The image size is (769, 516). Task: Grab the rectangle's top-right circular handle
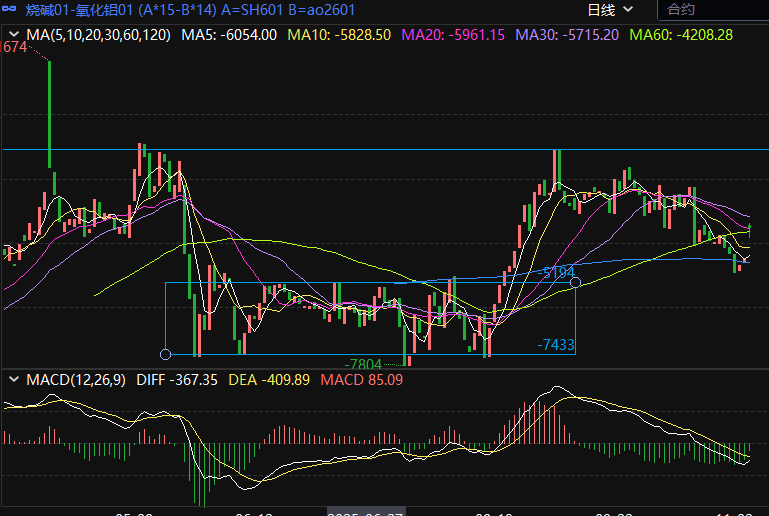(x=576, y=283)
